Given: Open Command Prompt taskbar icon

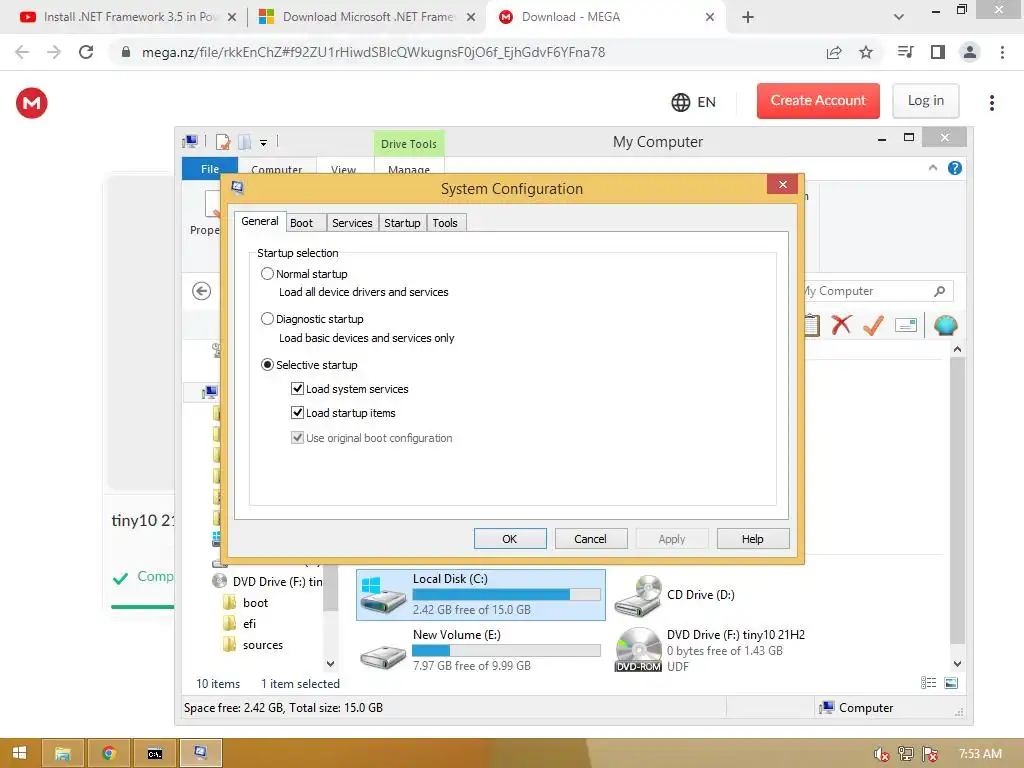Looking at the screenshot, I should [154, 753].
